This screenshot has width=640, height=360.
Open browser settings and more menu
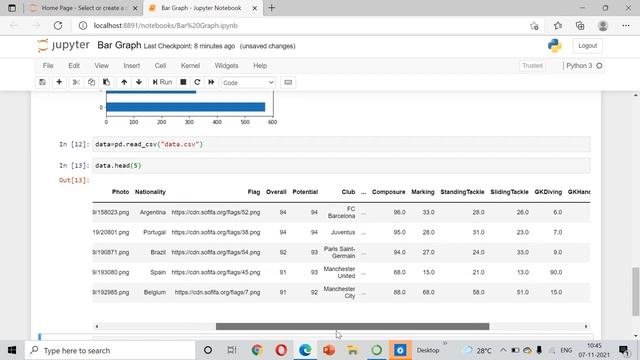pyautogui.click(x=626, y=26)
